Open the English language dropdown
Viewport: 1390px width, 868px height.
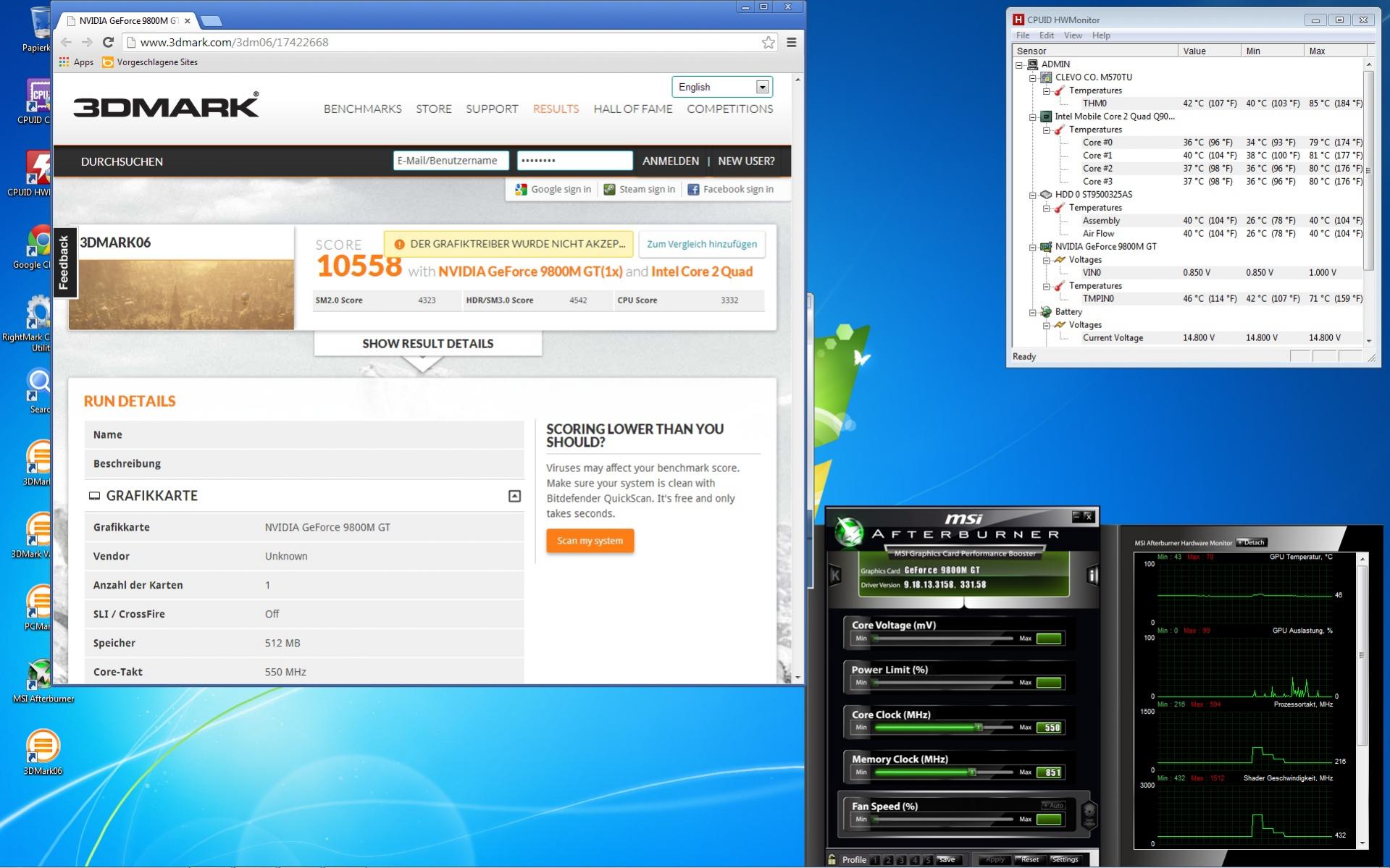click(x=722, y=87)
